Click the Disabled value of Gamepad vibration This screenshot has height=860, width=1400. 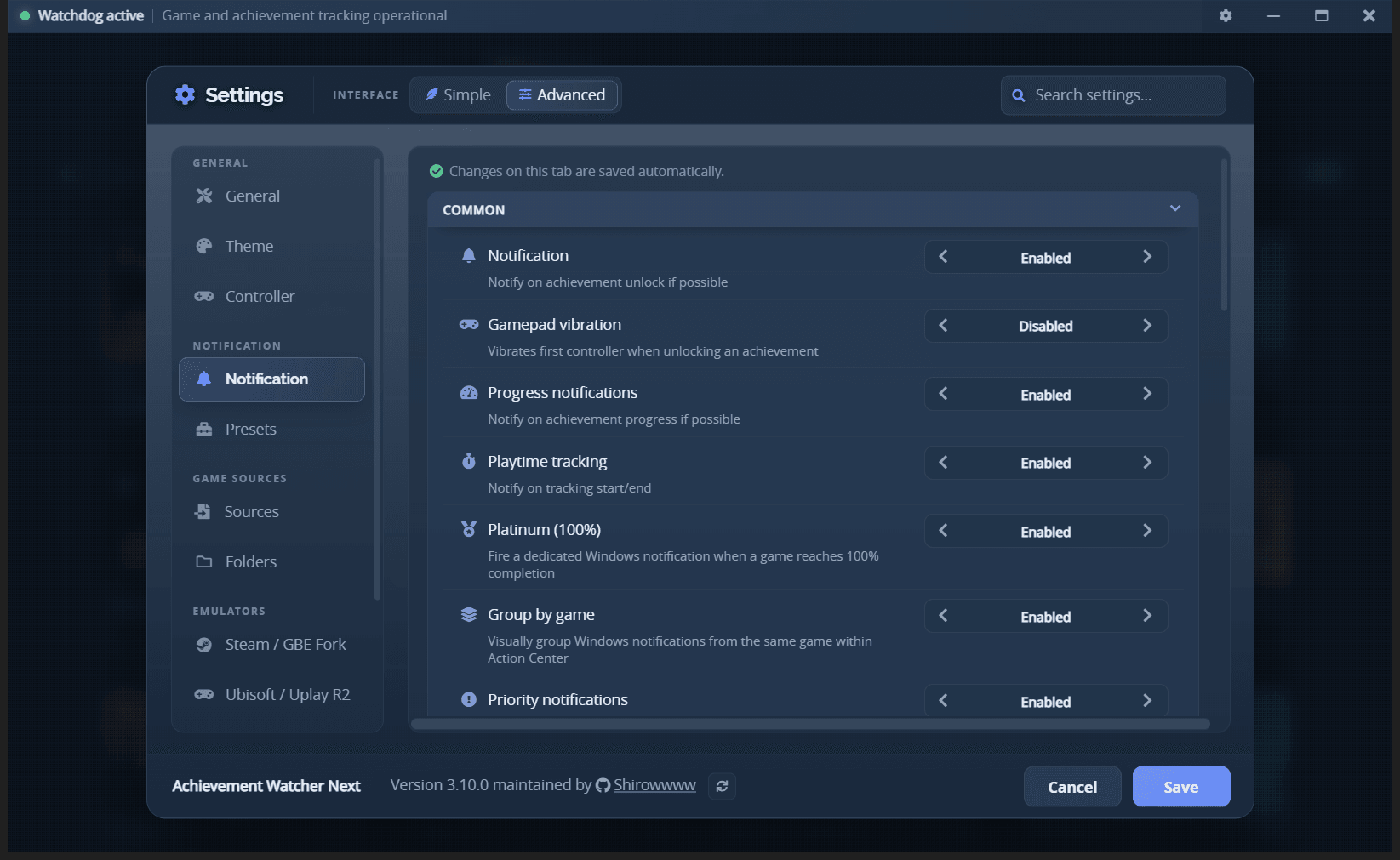tap(1046, 326)
